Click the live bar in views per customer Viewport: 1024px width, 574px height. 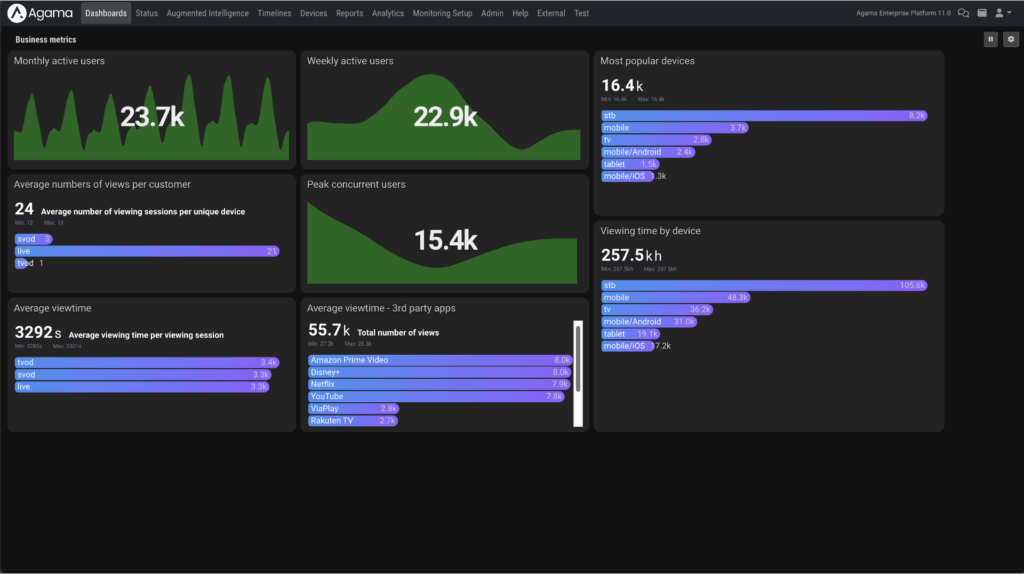click(x=147, y=251)
